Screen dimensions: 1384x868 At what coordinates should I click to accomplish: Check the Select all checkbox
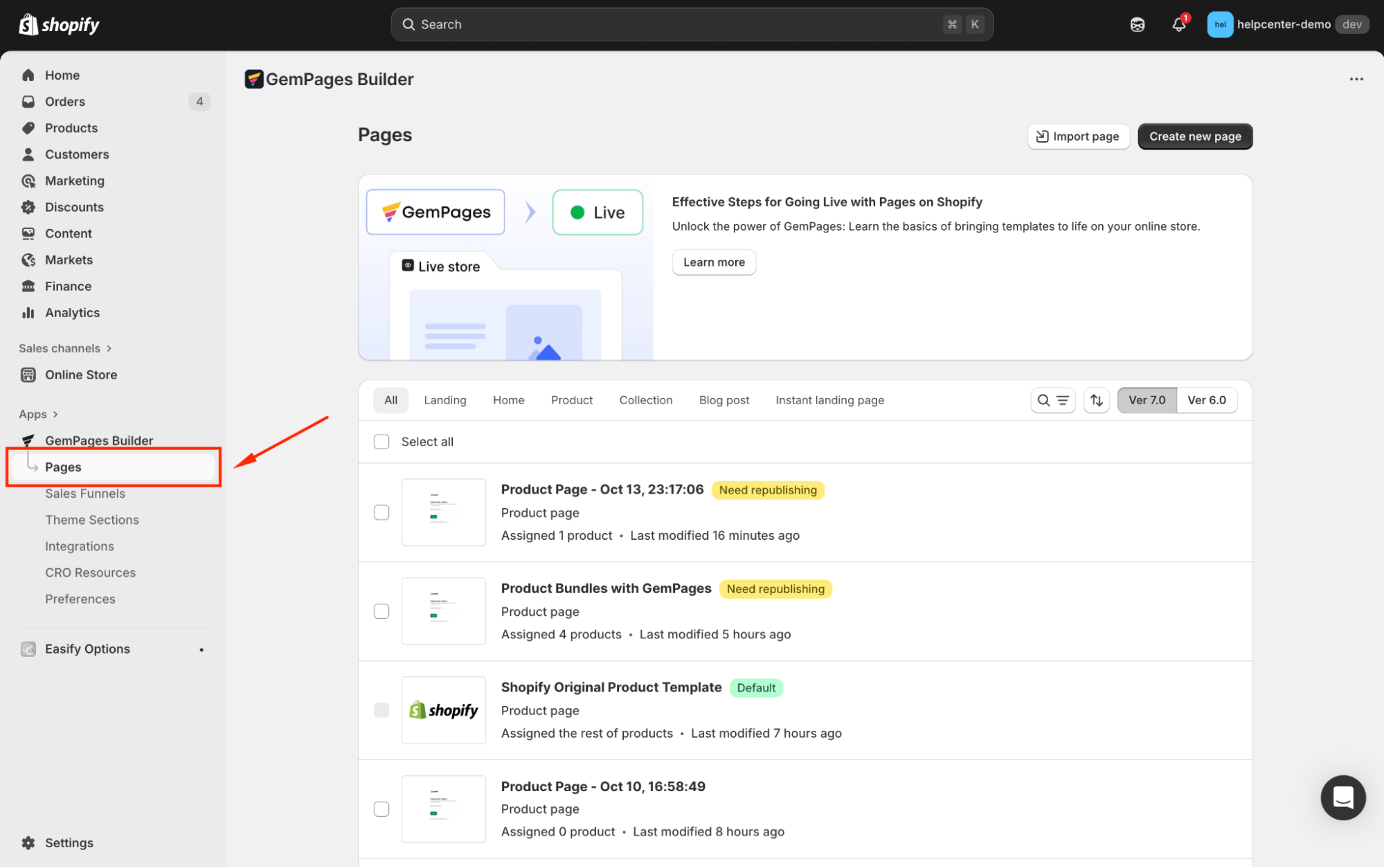[x=381, y=442]
